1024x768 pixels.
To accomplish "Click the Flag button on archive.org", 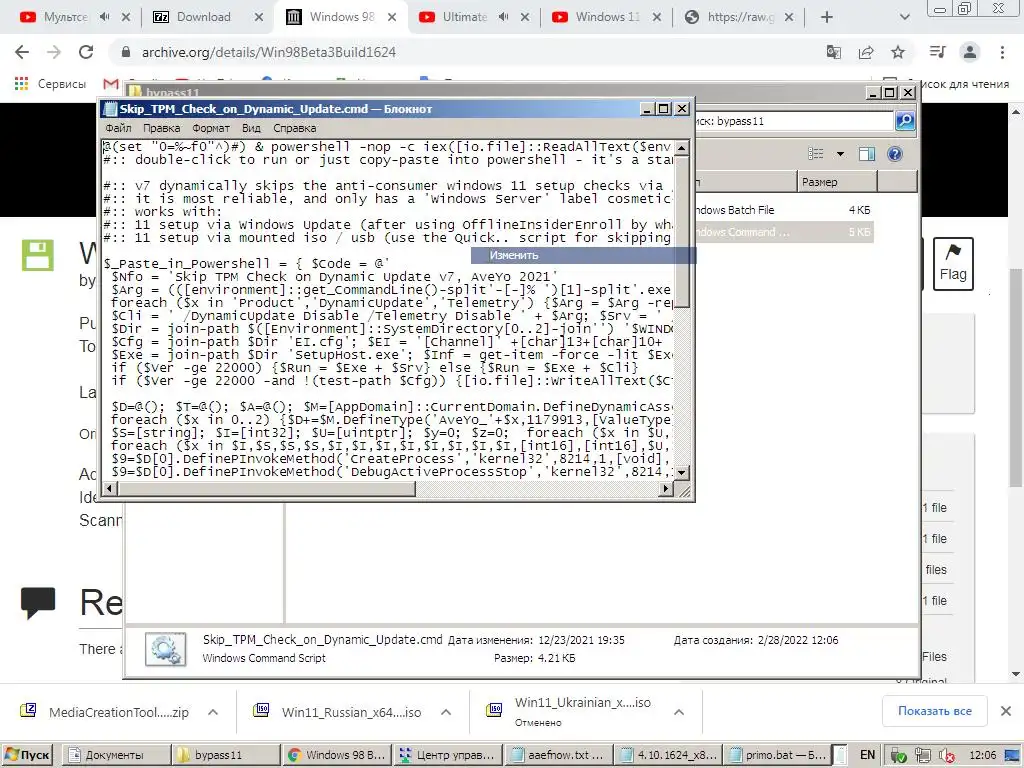I will [953, 264].
